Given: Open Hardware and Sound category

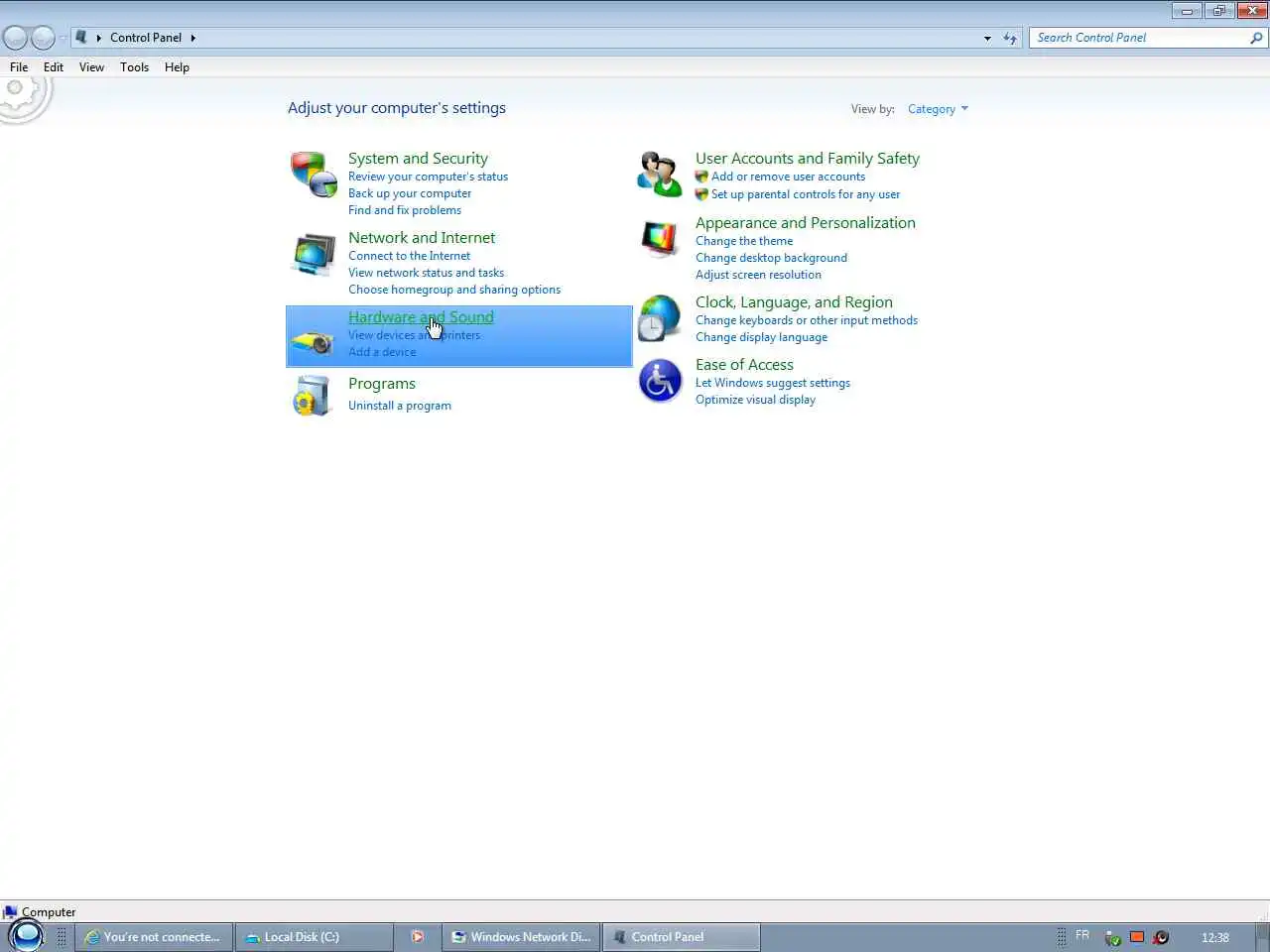Looking at the screenshot, I should [x=421, y=316].
